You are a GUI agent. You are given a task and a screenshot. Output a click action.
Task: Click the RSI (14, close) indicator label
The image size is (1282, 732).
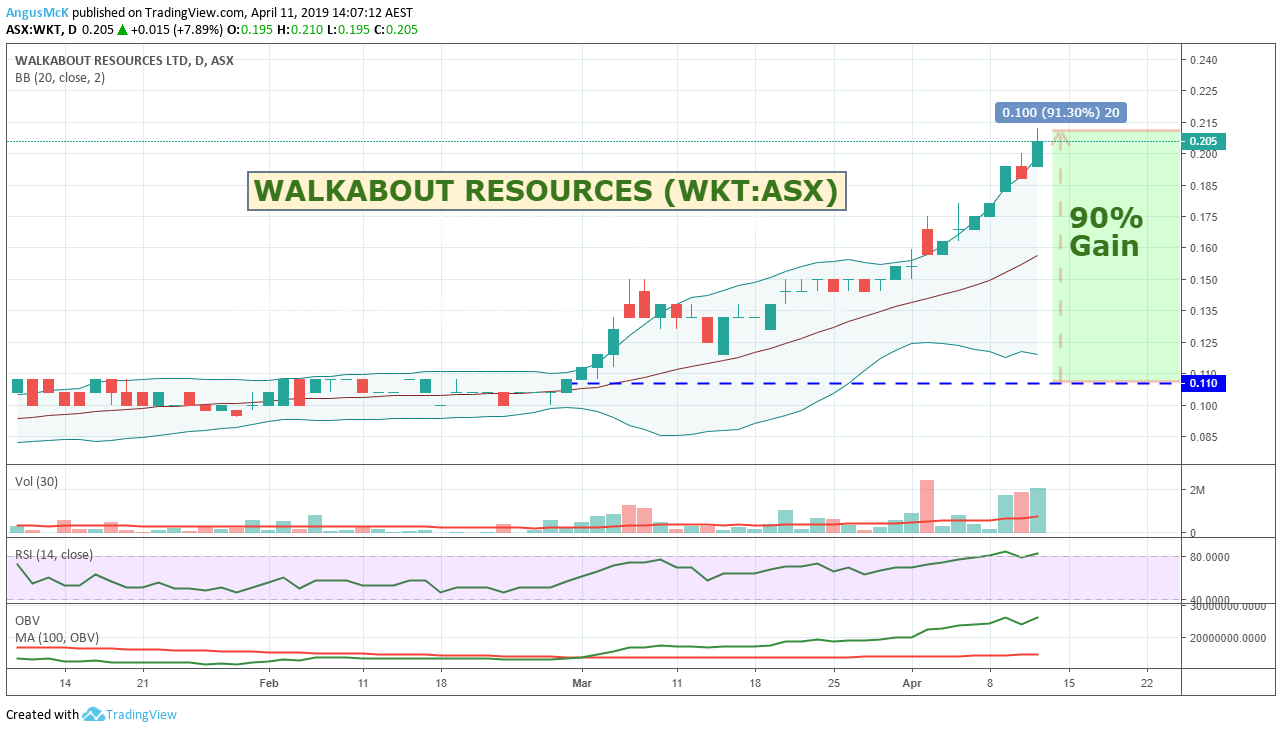pyautogui.click(x=54, y=554)
